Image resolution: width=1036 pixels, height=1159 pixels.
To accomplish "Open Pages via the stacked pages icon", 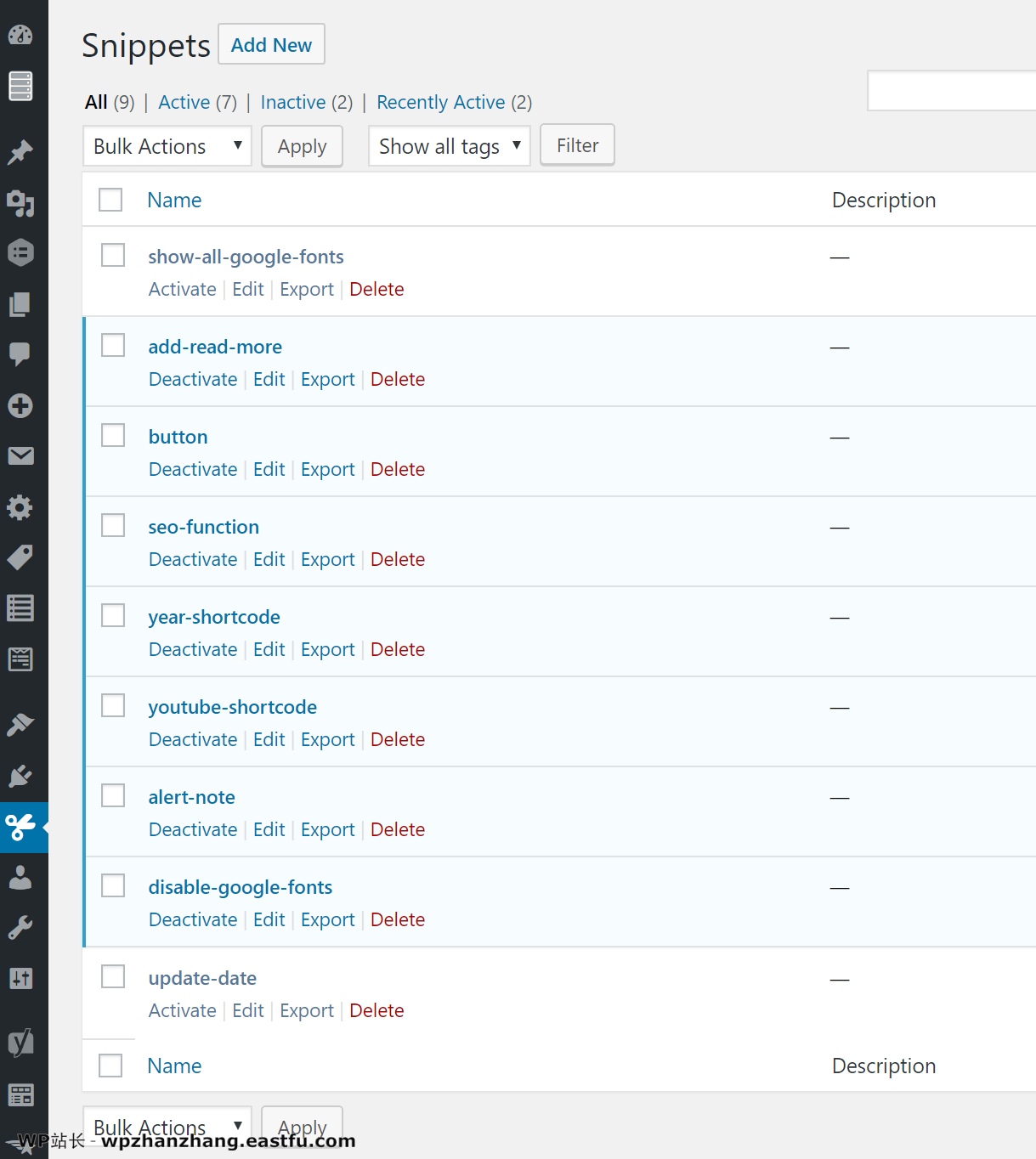I will 20,303.
